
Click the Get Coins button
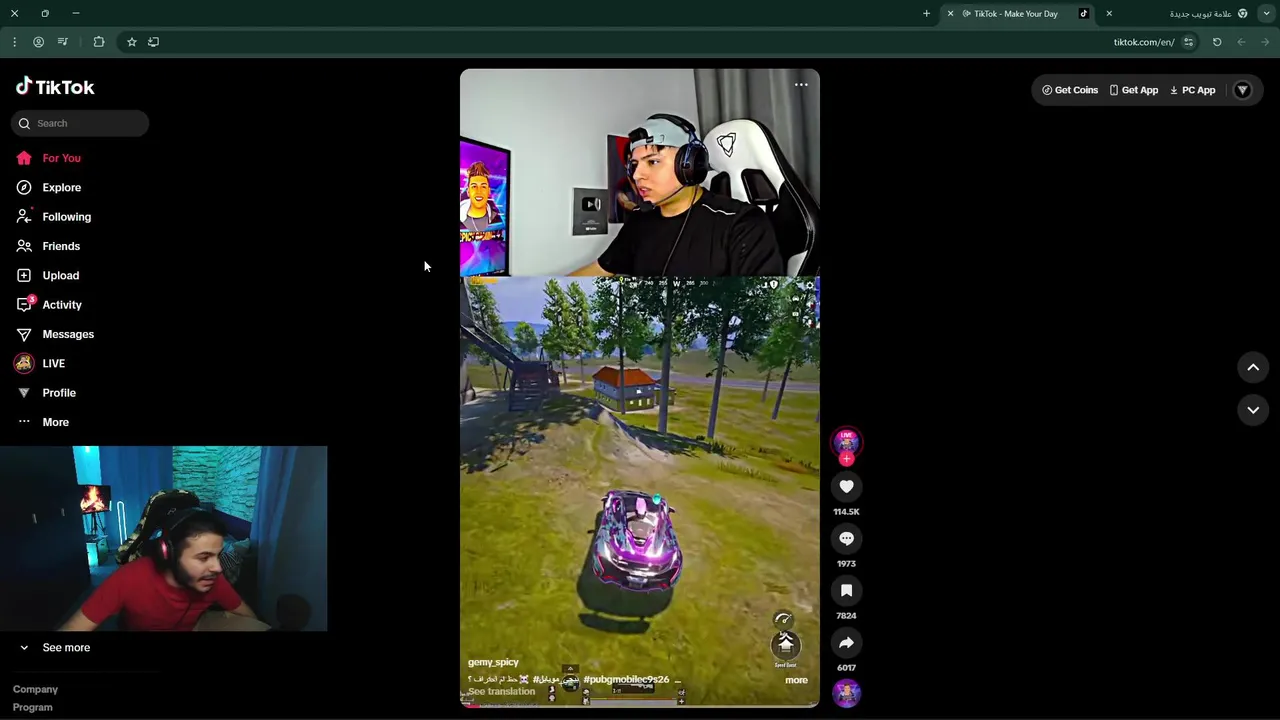[x=1070, y=90]
